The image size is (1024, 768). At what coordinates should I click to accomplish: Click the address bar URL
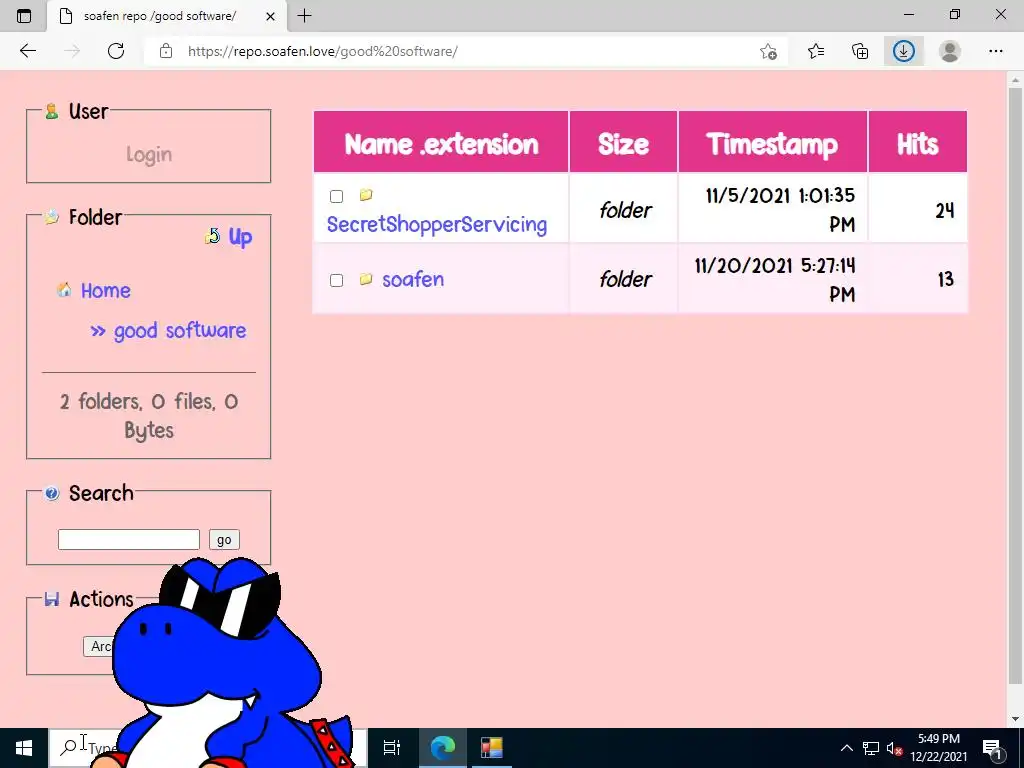point(323,51)
